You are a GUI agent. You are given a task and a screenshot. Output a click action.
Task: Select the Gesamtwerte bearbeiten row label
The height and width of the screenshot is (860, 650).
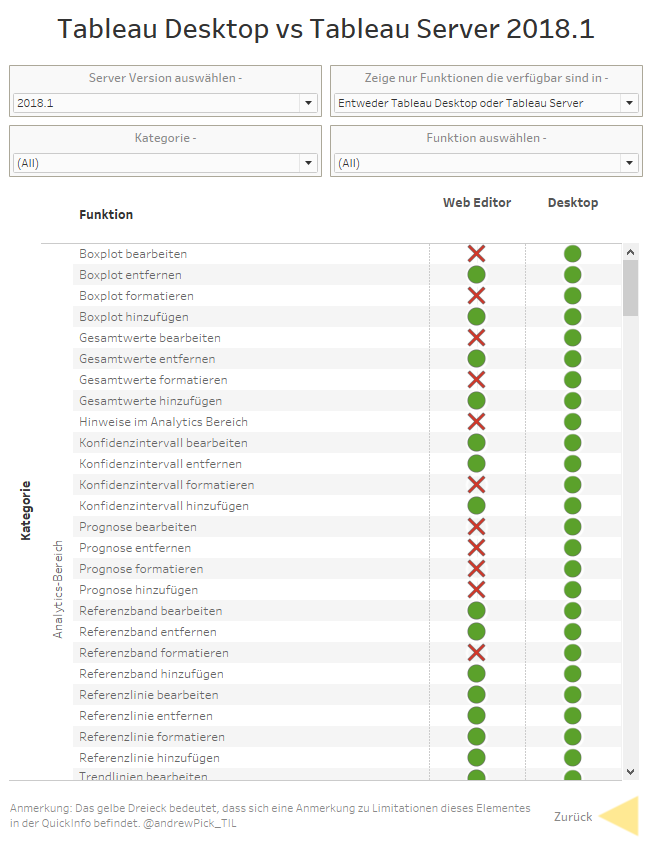point(150,338)
